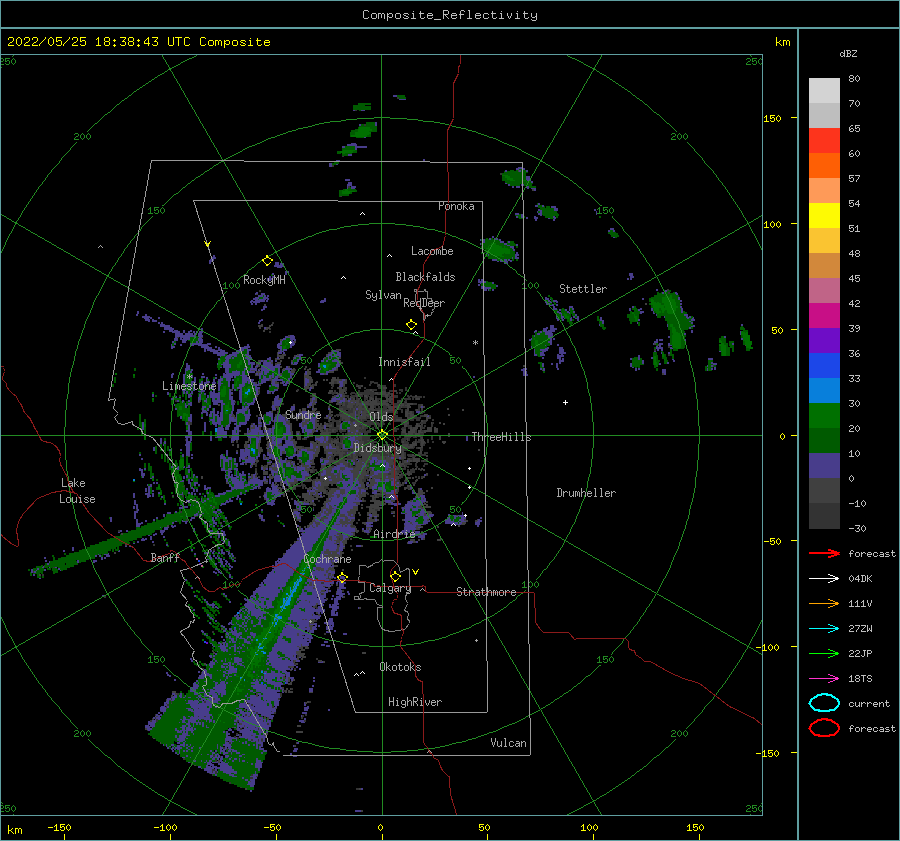This screenshot has height=841, width=900.
Task: Click the RedDeer city label
Action: coord(424,303)
